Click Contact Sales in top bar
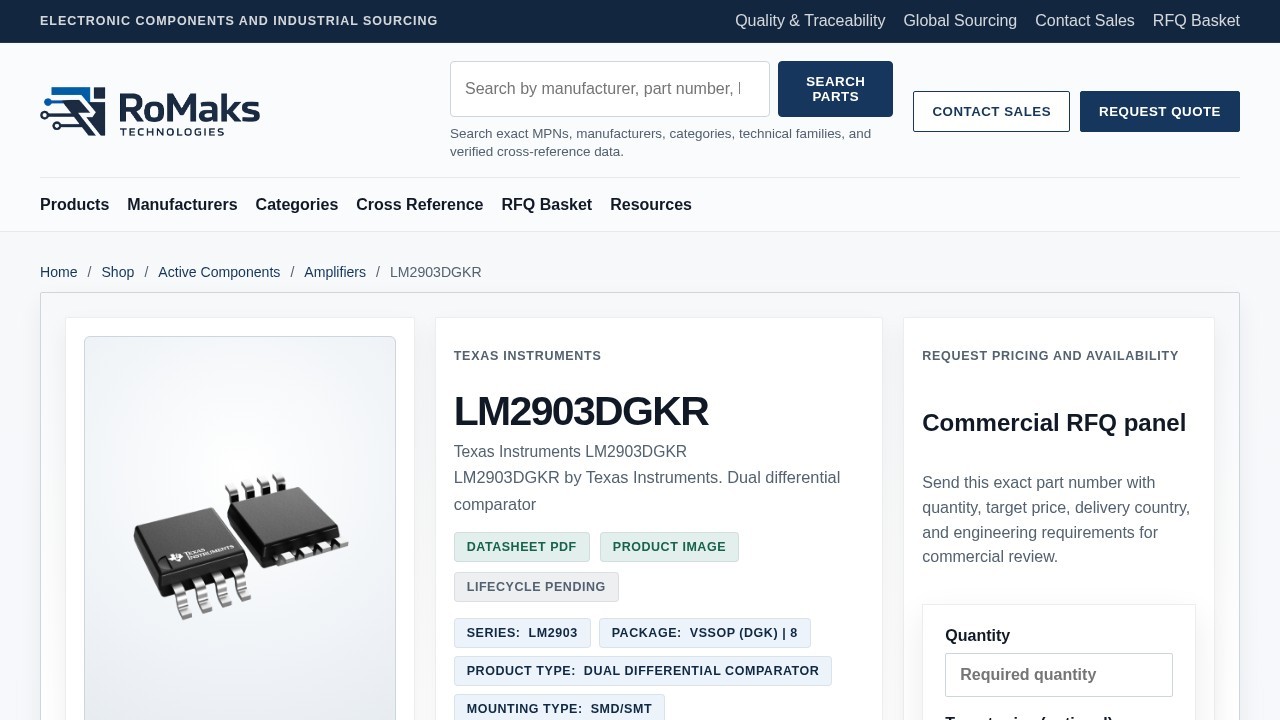1280x720 pixels. (1085, 20)
